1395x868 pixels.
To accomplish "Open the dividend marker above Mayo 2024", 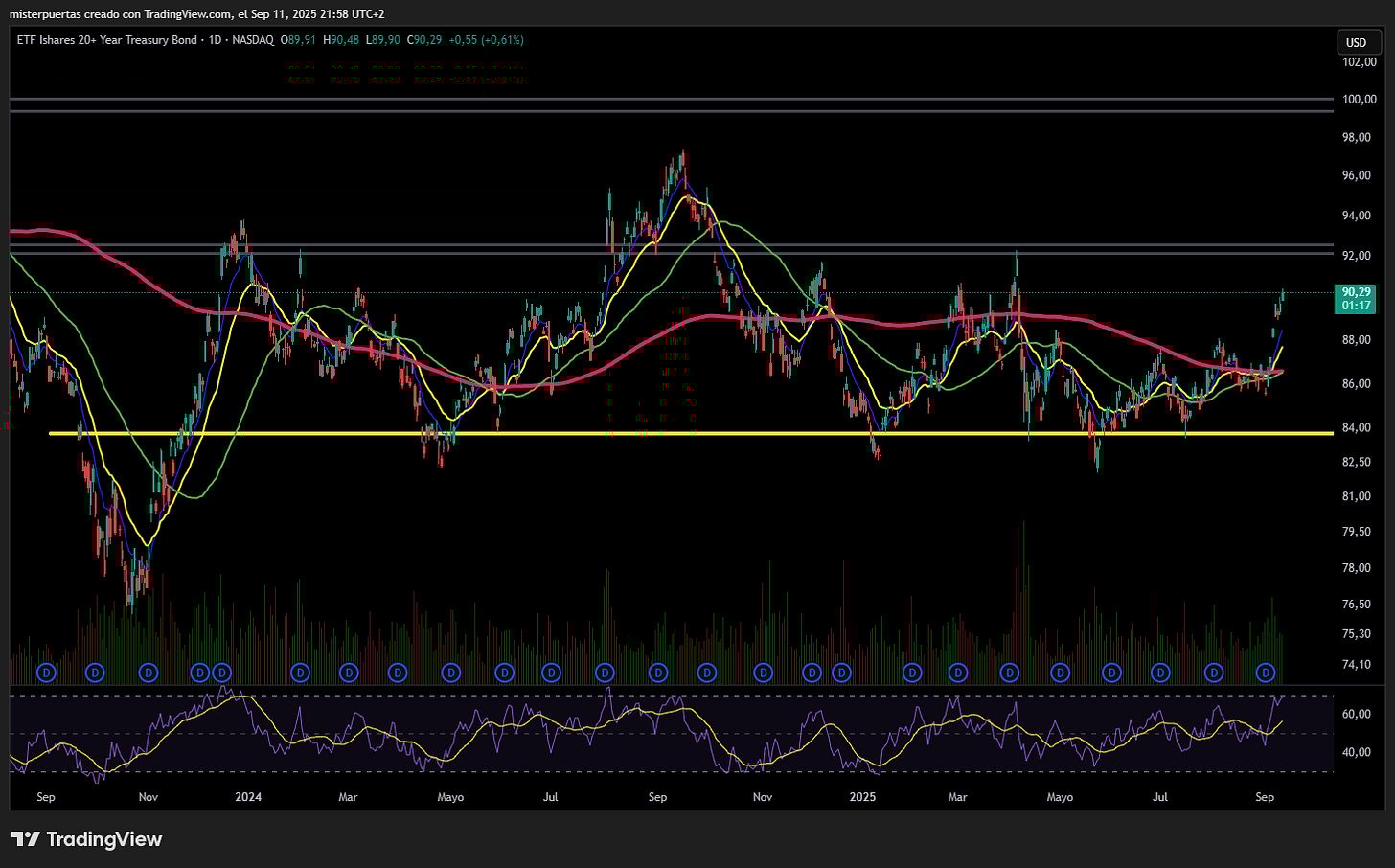I will (450, 673).
